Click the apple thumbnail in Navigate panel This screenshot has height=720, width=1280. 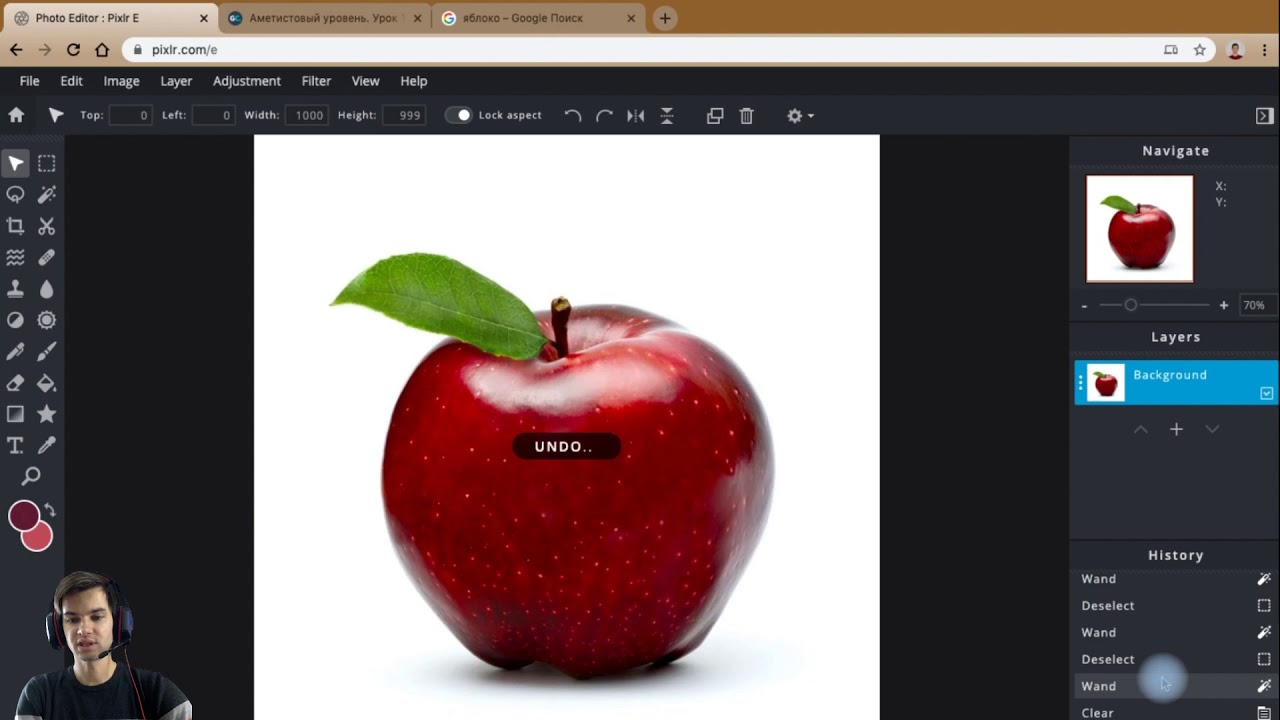[1140, 229]
